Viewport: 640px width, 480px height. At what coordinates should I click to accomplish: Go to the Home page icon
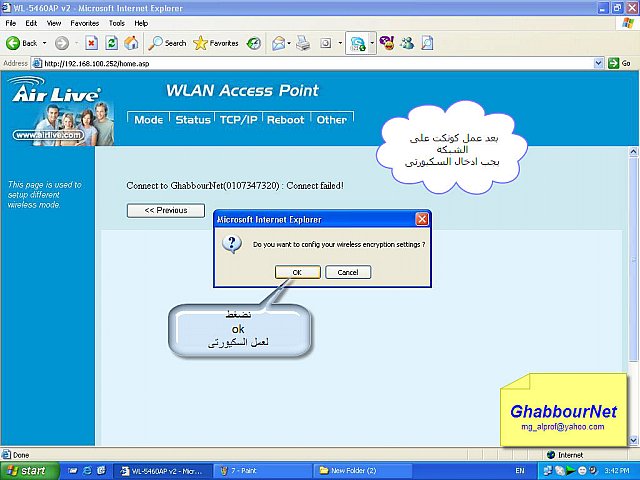(x=131, y=43)
